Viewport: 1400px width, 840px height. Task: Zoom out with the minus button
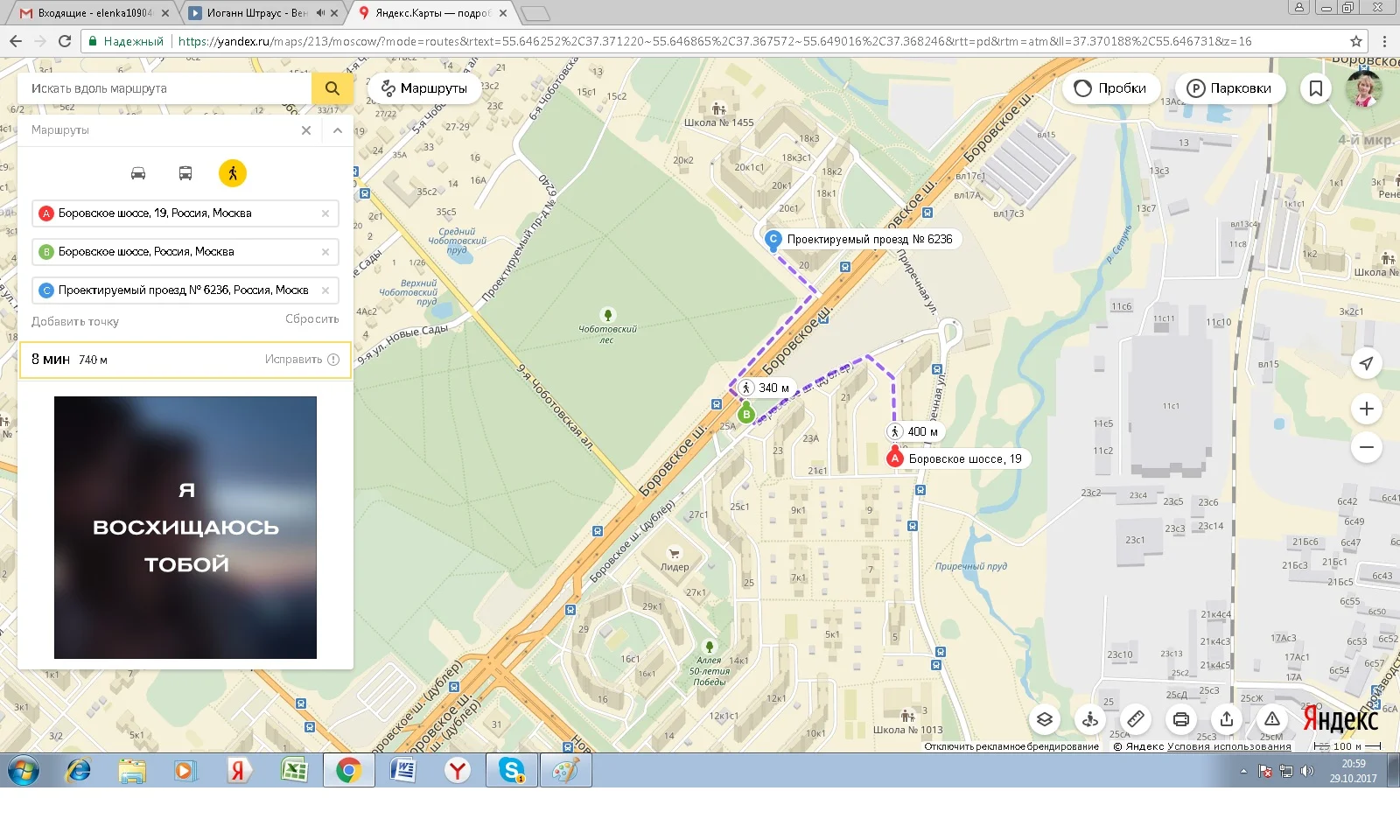click(x=1367, y=447)
